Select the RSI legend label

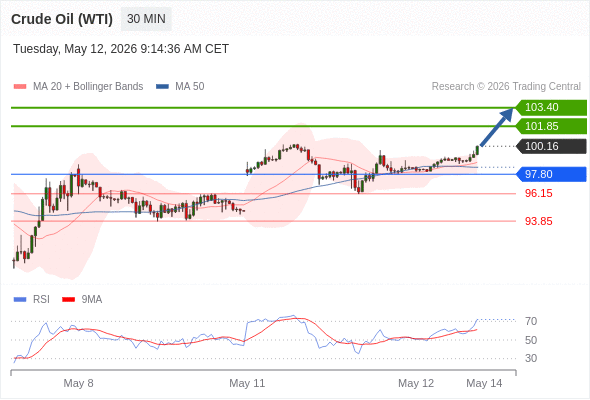(41, 300)
